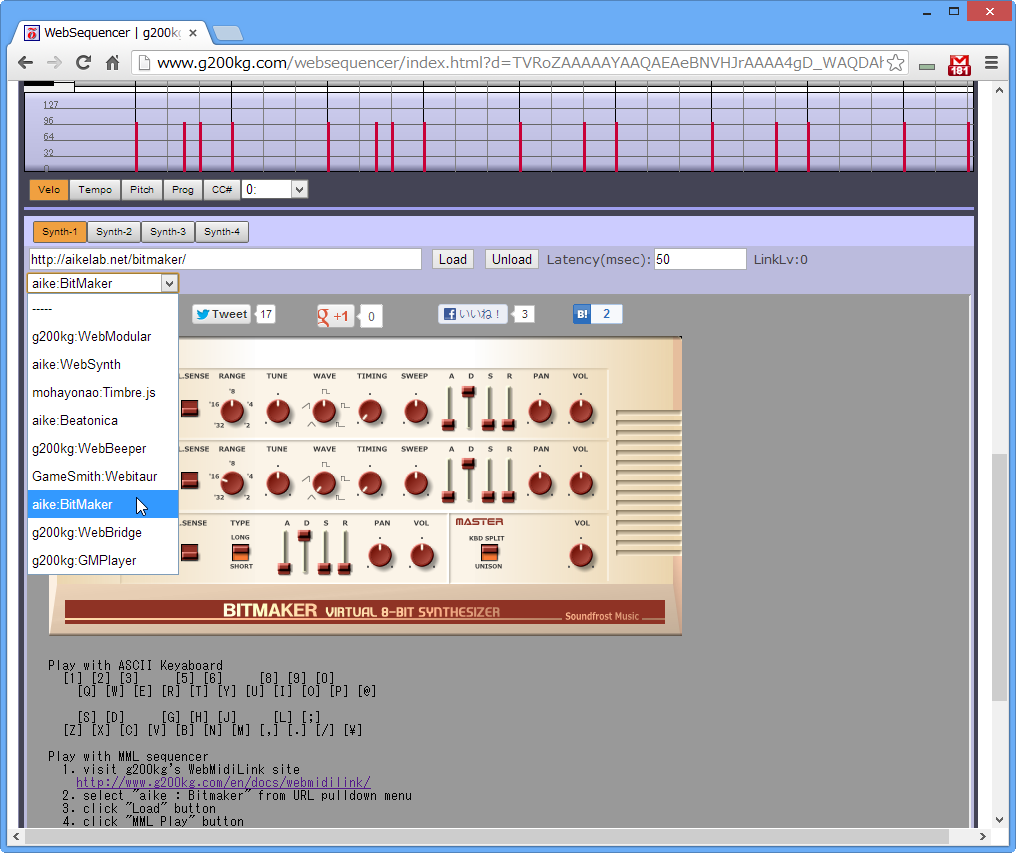Screen dimensions: 1016x853
Task: Click the Facebook like button
Action: click(472, 314)
